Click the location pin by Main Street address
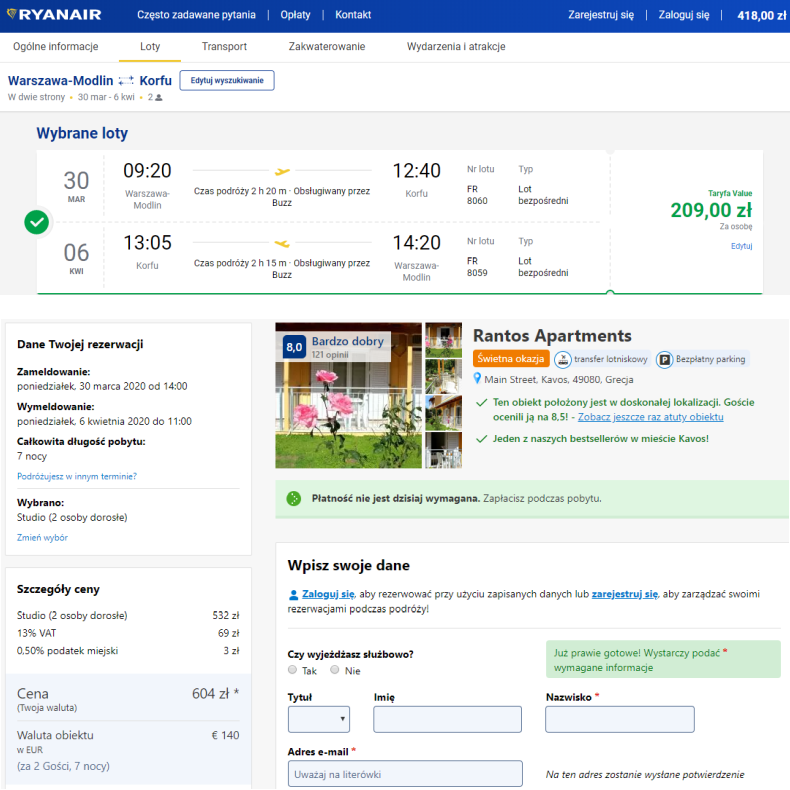 click(x=477, y=378)
